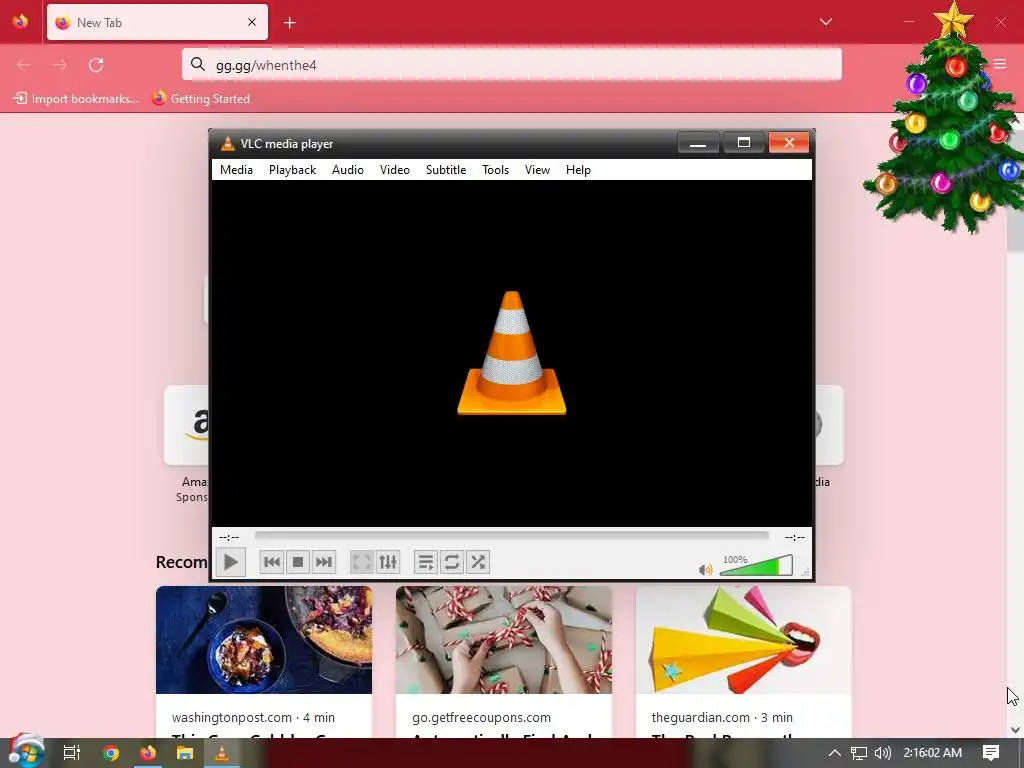Screen dimensions: 1024x768
Task: Open washingtonpost.com article thumbnail
Action: 264,640
